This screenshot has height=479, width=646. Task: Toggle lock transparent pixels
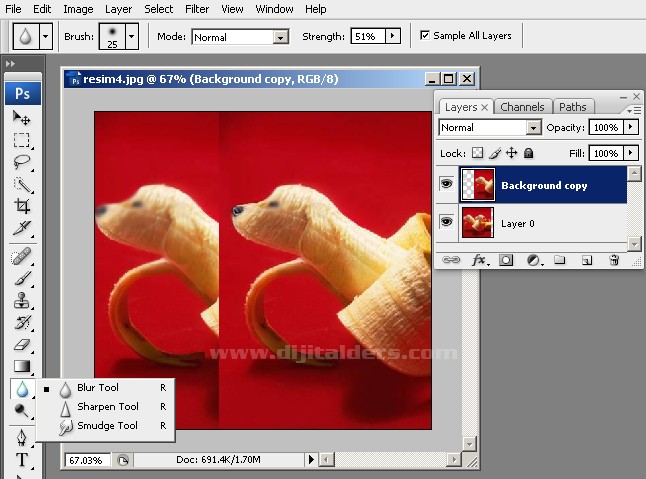(477, 153)
